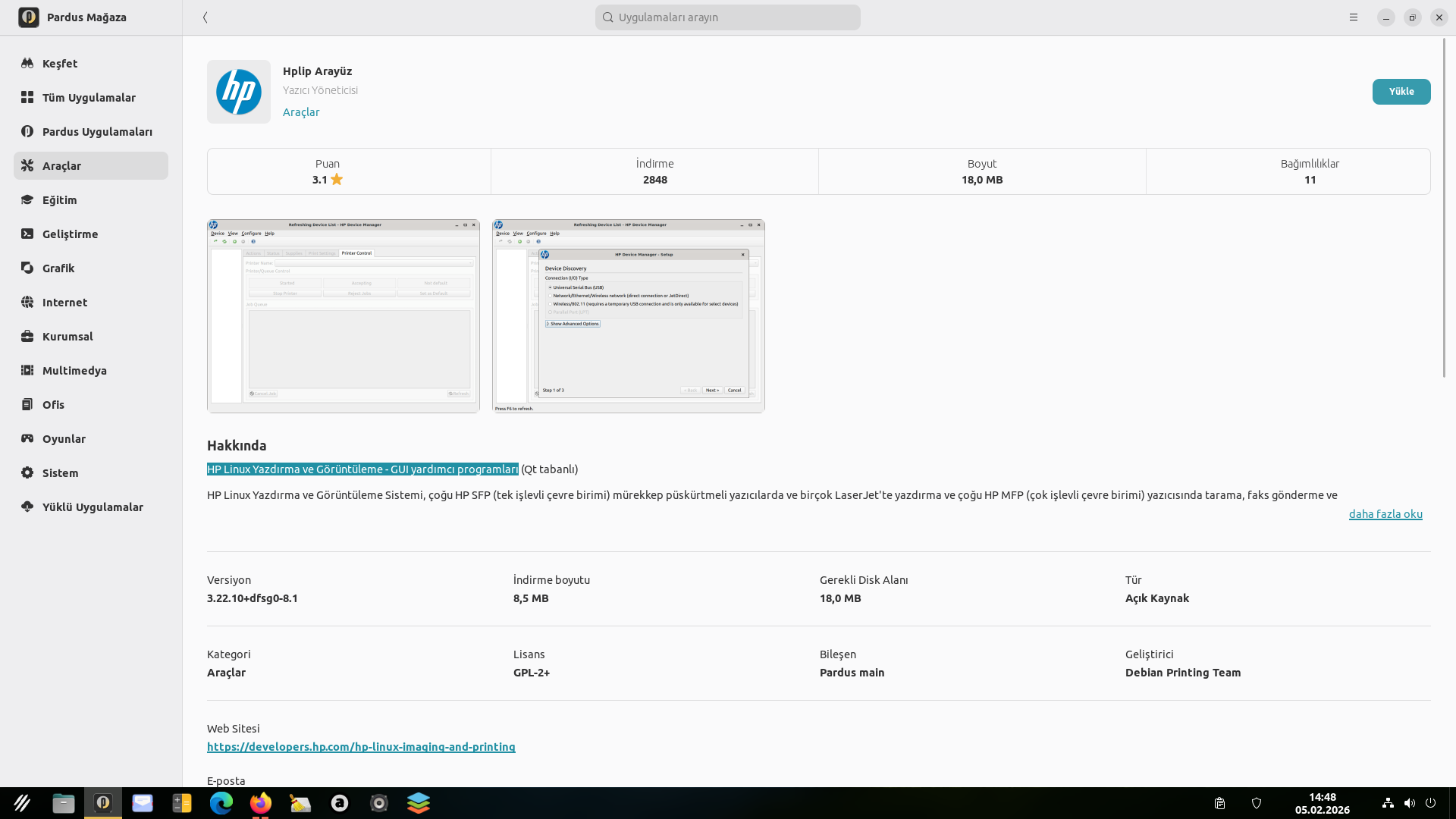
Task: Open the Sistem category in the sidebar
Action: tap(60, 473)
